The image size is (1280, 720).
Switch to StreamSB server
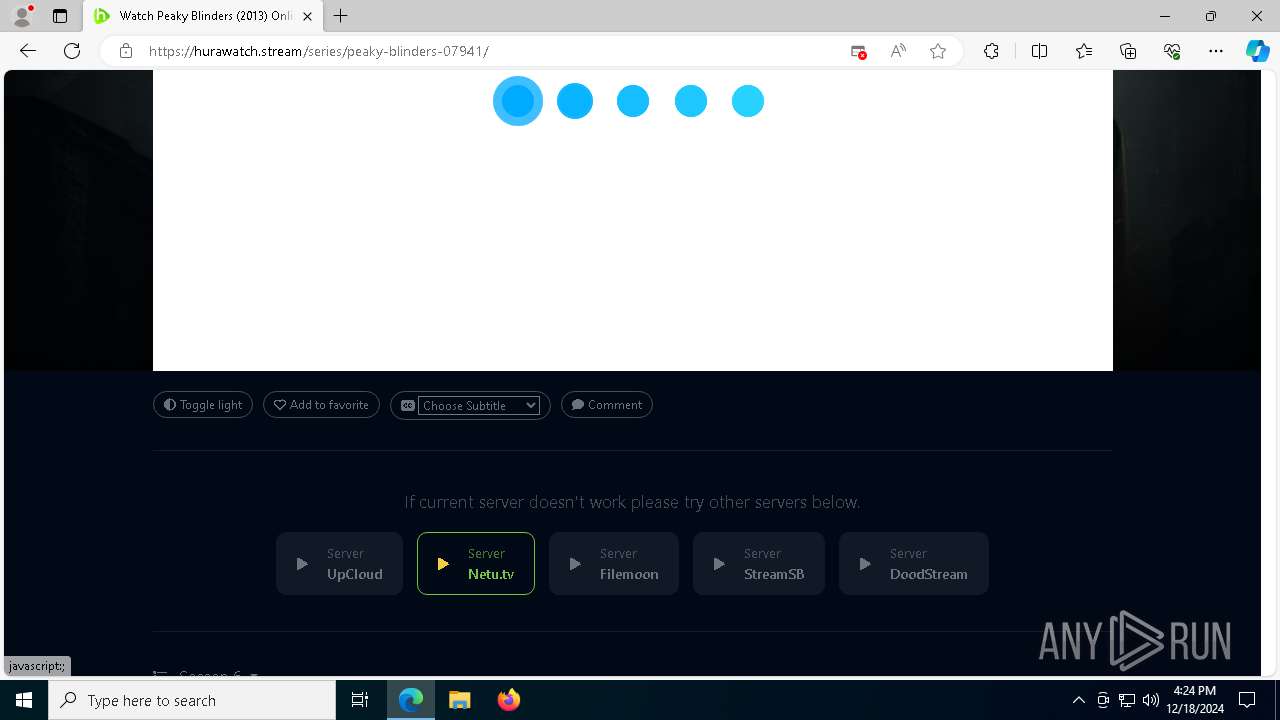click(x=759, y=564)
